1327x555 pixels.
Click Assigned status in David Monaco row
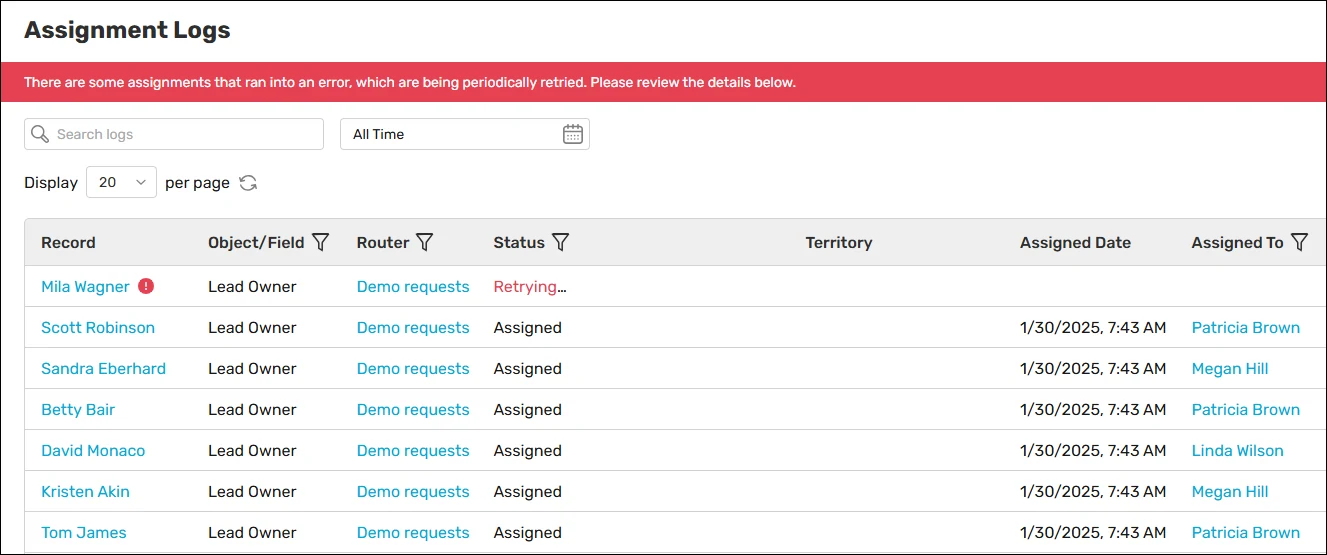528,451
